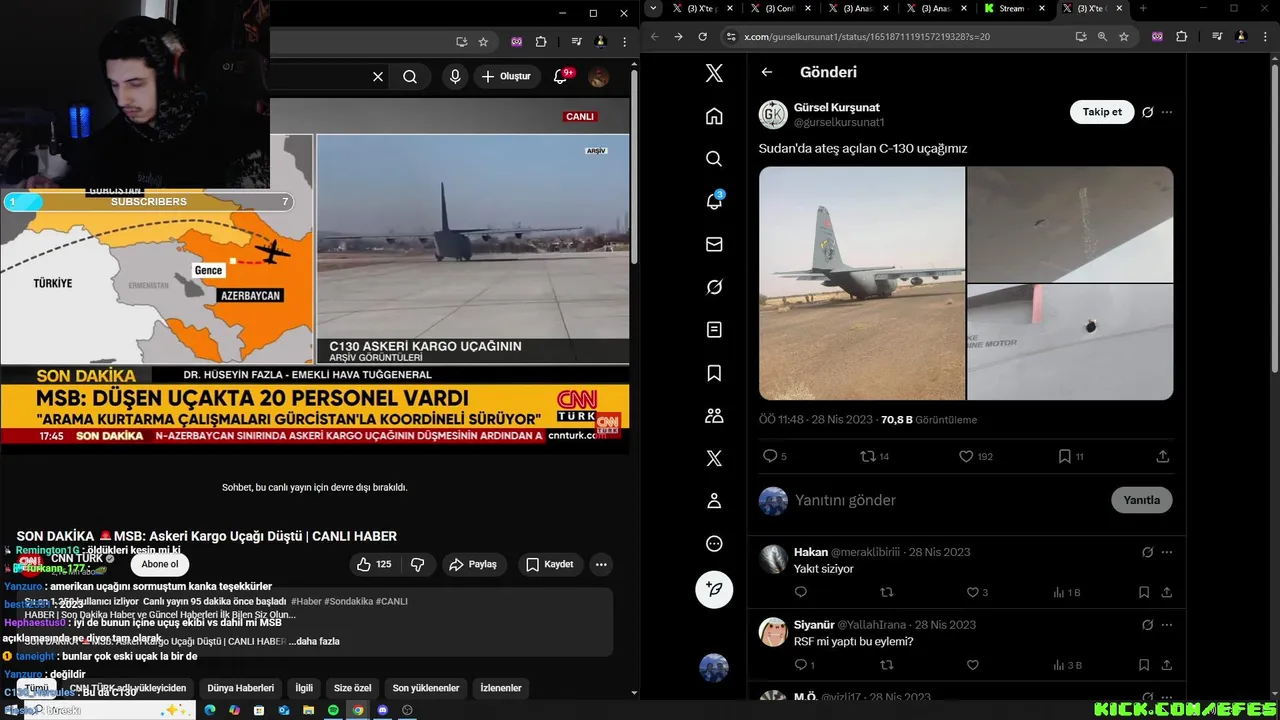
Task: Open more options on Gürsel Kurşunat's post
Action: 1167,112
